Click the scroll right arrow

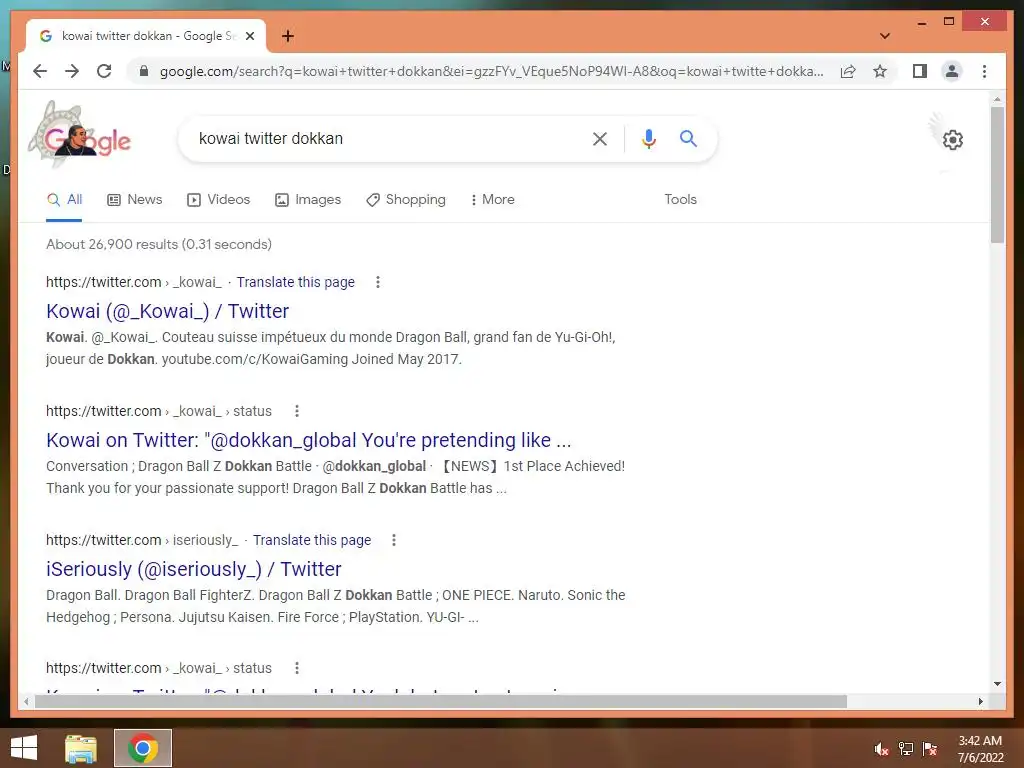coord(980,701)
